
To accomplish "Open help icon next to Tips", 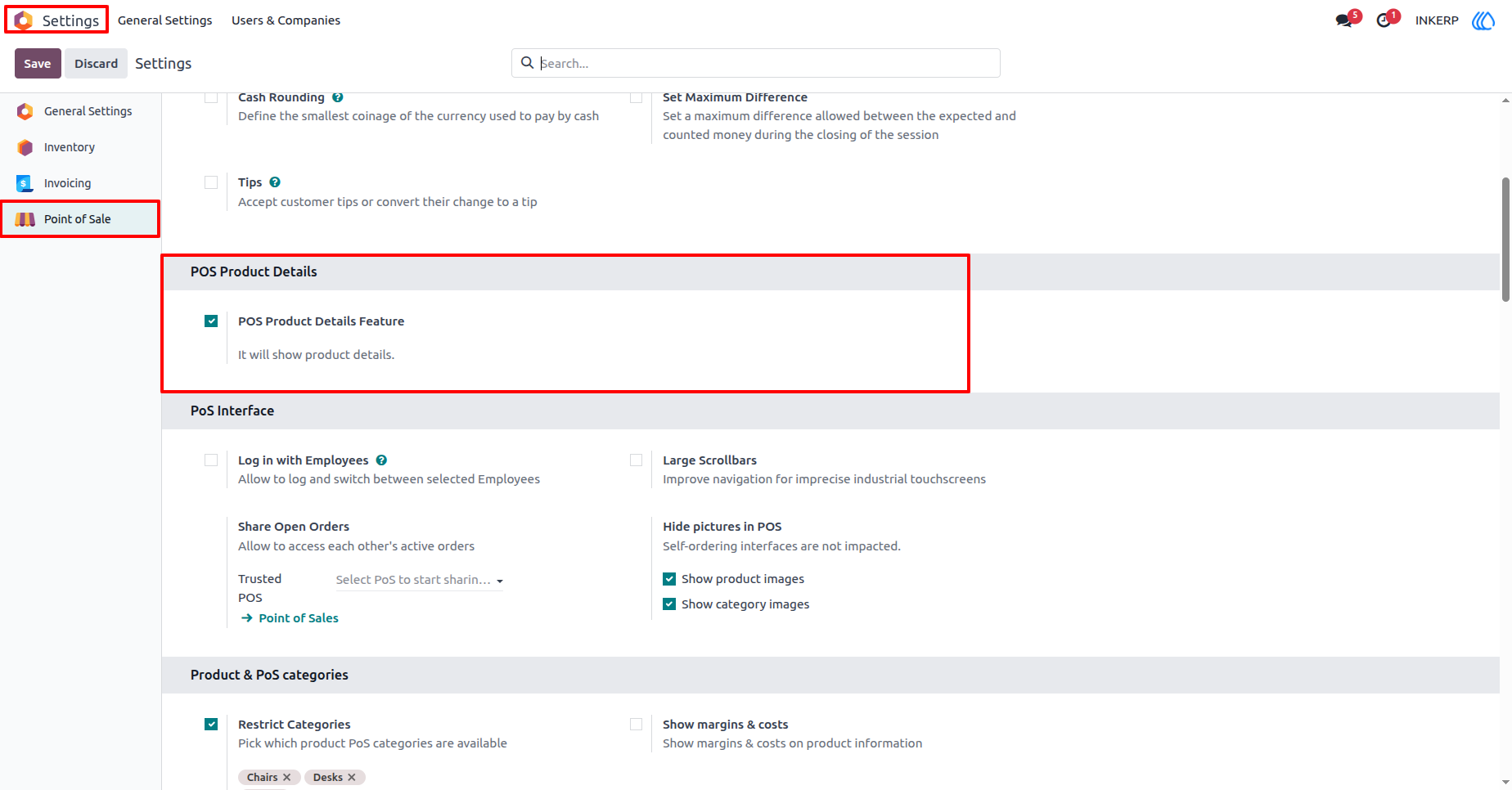I will click(x=275, y=182).
